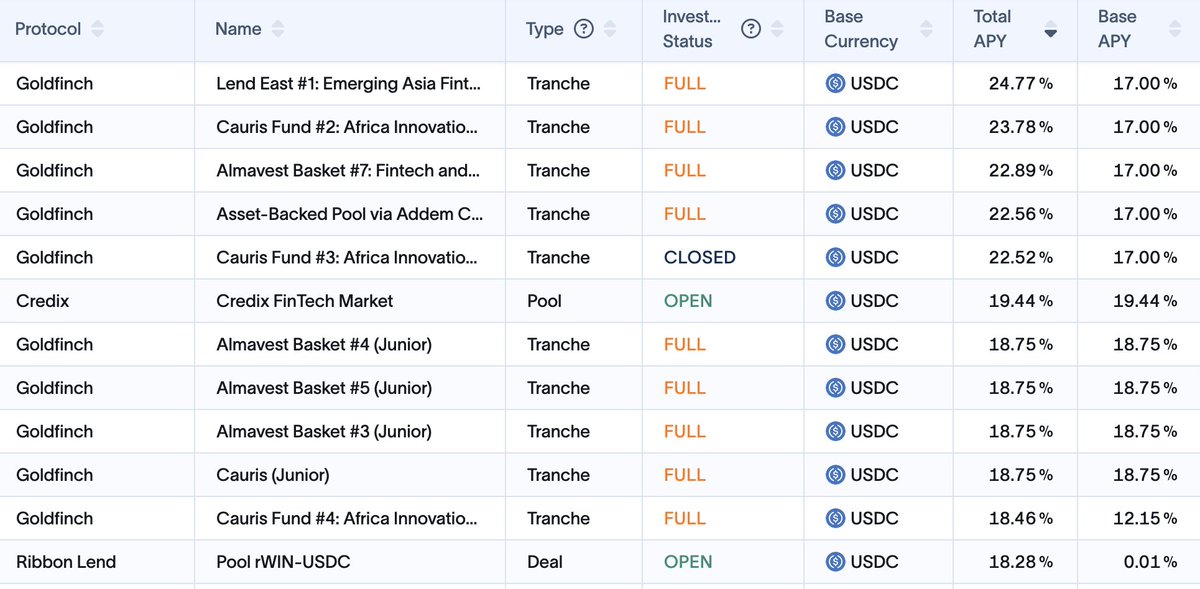The width and height of the screenshot is (1200, 589).
Task: Click Goldfinch protocol in Lend East row
Action: click(x=55, y=84)
